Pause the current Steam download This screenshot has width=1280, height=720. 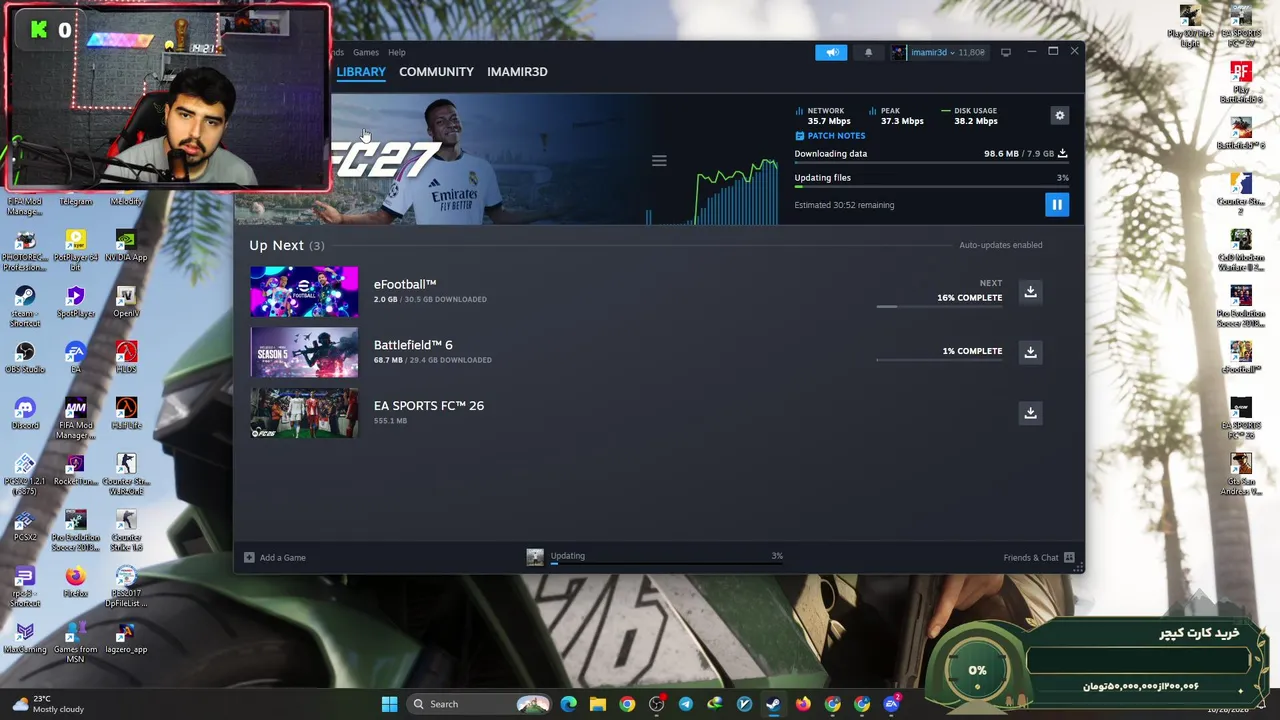tap(1056, 205)
